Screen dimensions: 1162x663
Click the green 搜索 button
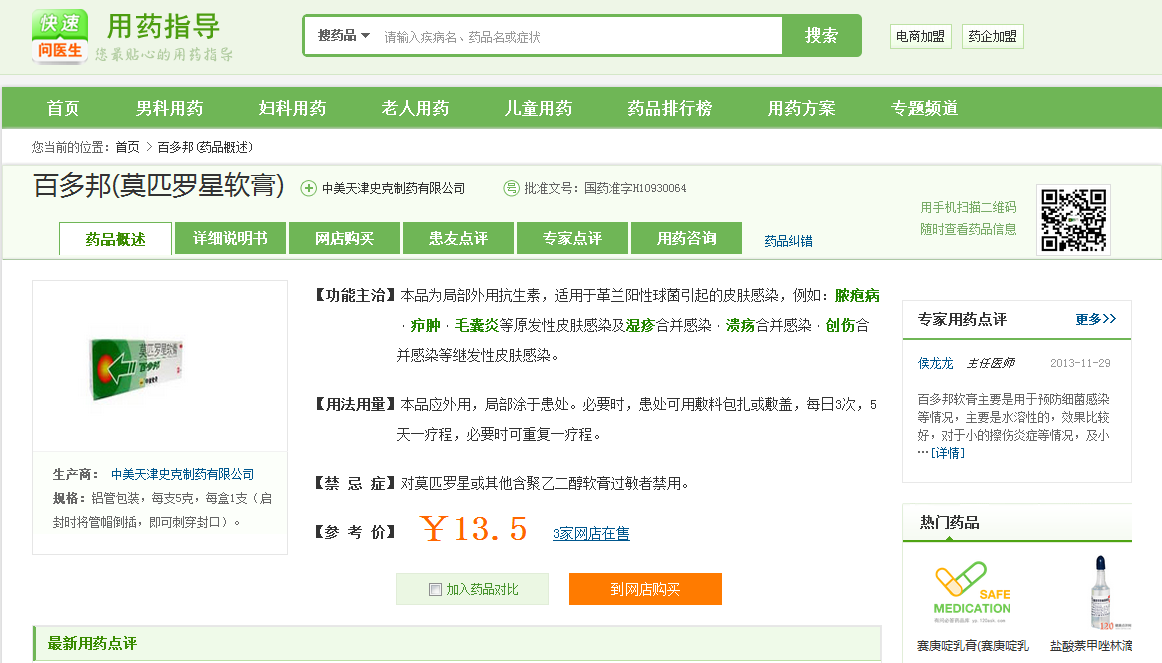[x=821, y=36]
